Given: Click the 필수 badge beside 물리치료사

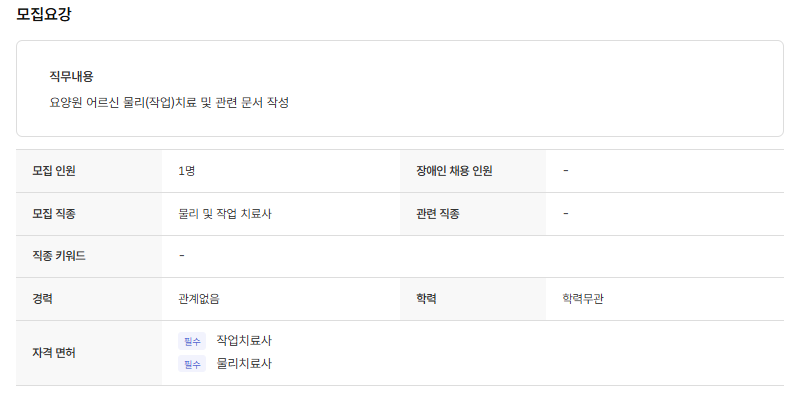Looking at the screenshot, I should coord(192,364).
